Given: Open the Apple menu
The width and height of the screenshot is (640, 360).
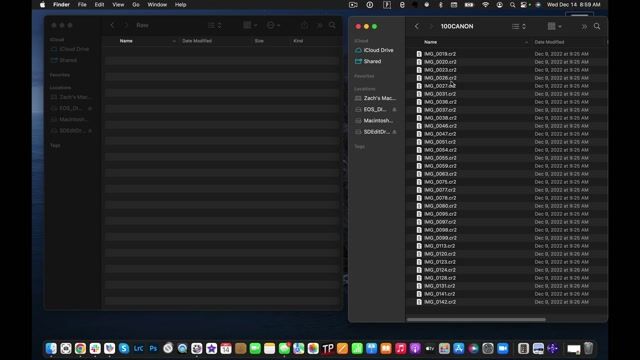Looking at the screenshot, I should point(42,5).
